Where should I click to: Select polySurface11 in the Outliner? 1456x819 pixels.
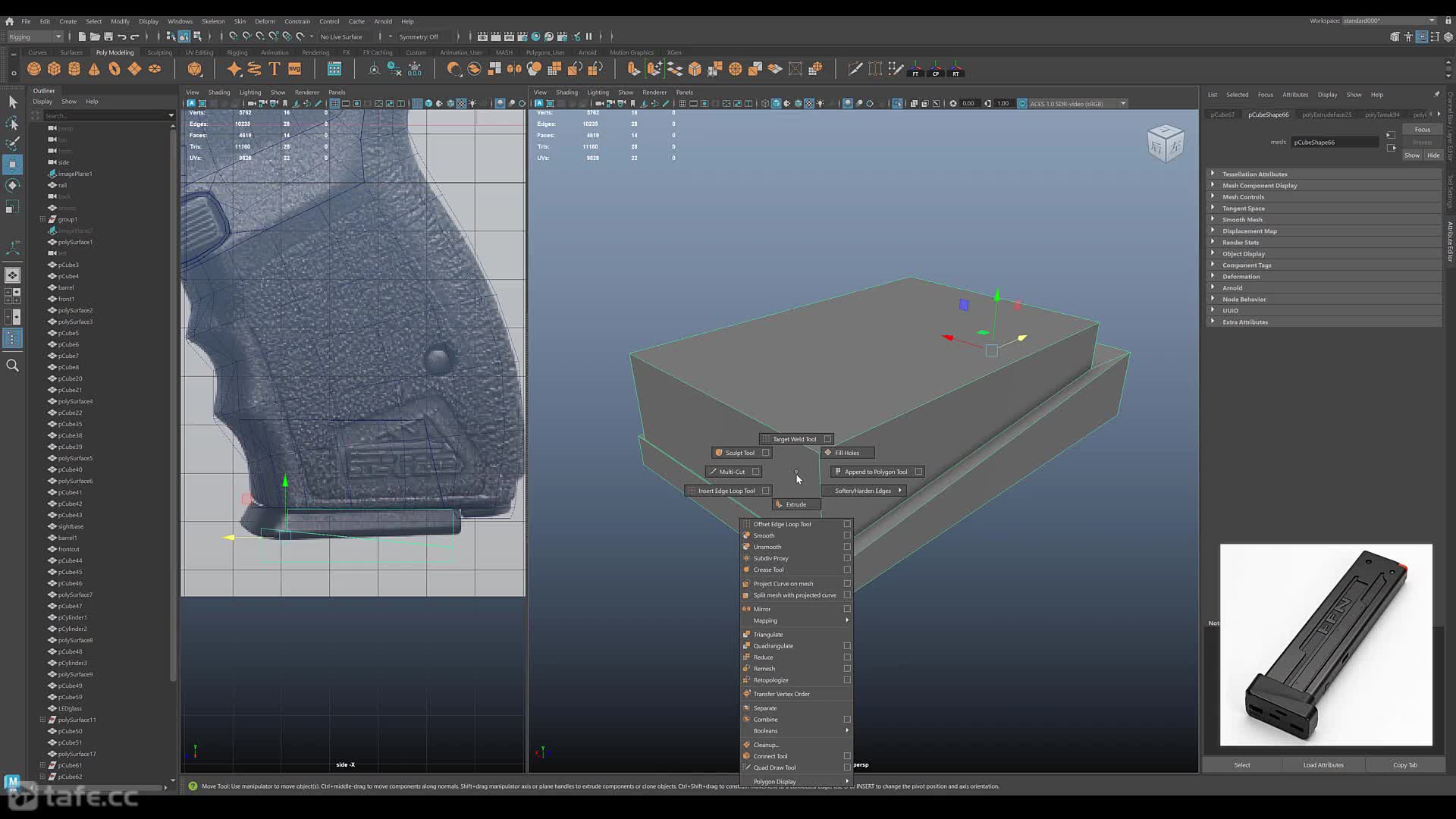[x=77, y=720]
